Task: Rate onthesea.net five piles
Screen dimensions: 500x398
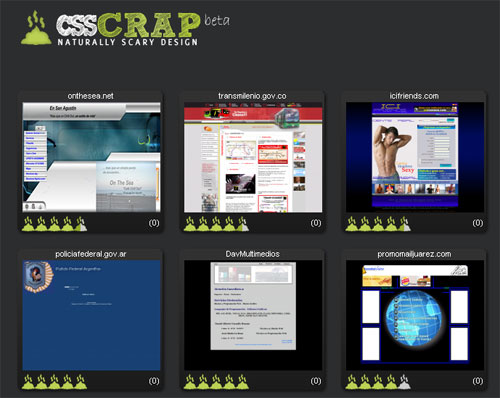Action: (81, 224)
